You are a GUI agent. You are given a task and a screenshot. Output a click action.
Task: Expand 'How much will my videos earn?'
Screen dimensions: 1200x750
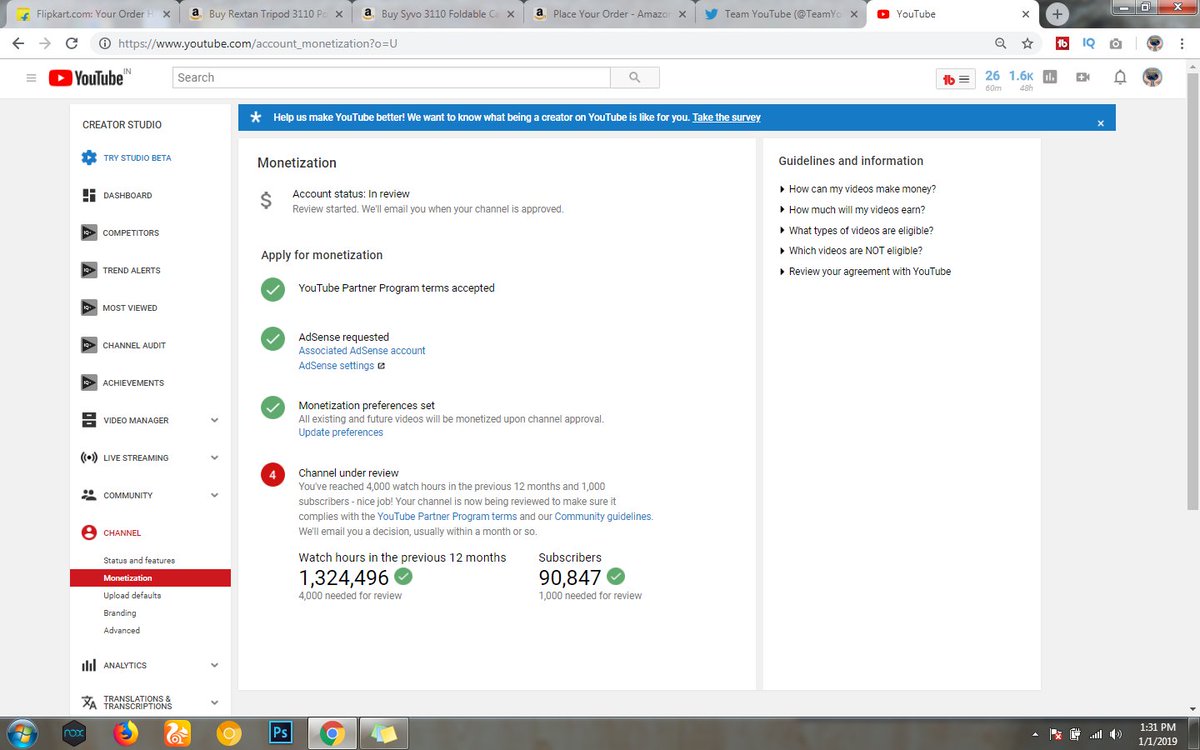tap(856, 210)
